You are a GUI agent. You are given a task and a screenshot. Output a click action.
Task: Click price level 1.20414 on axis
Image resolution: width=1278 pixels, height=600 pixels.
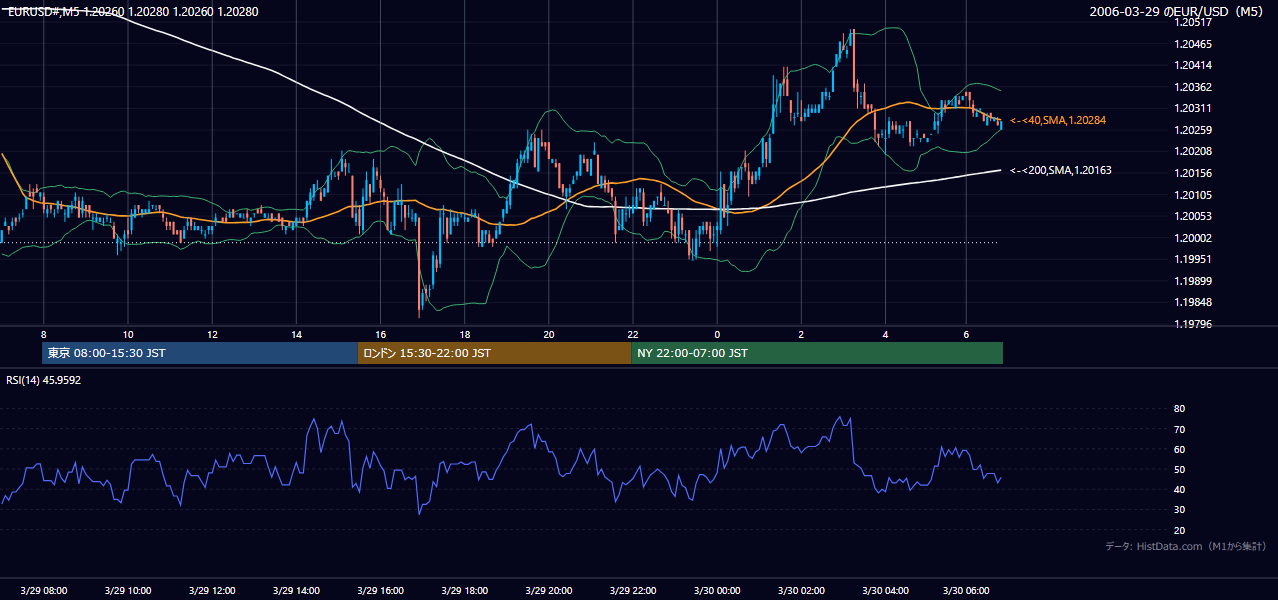coord(1195,65)
